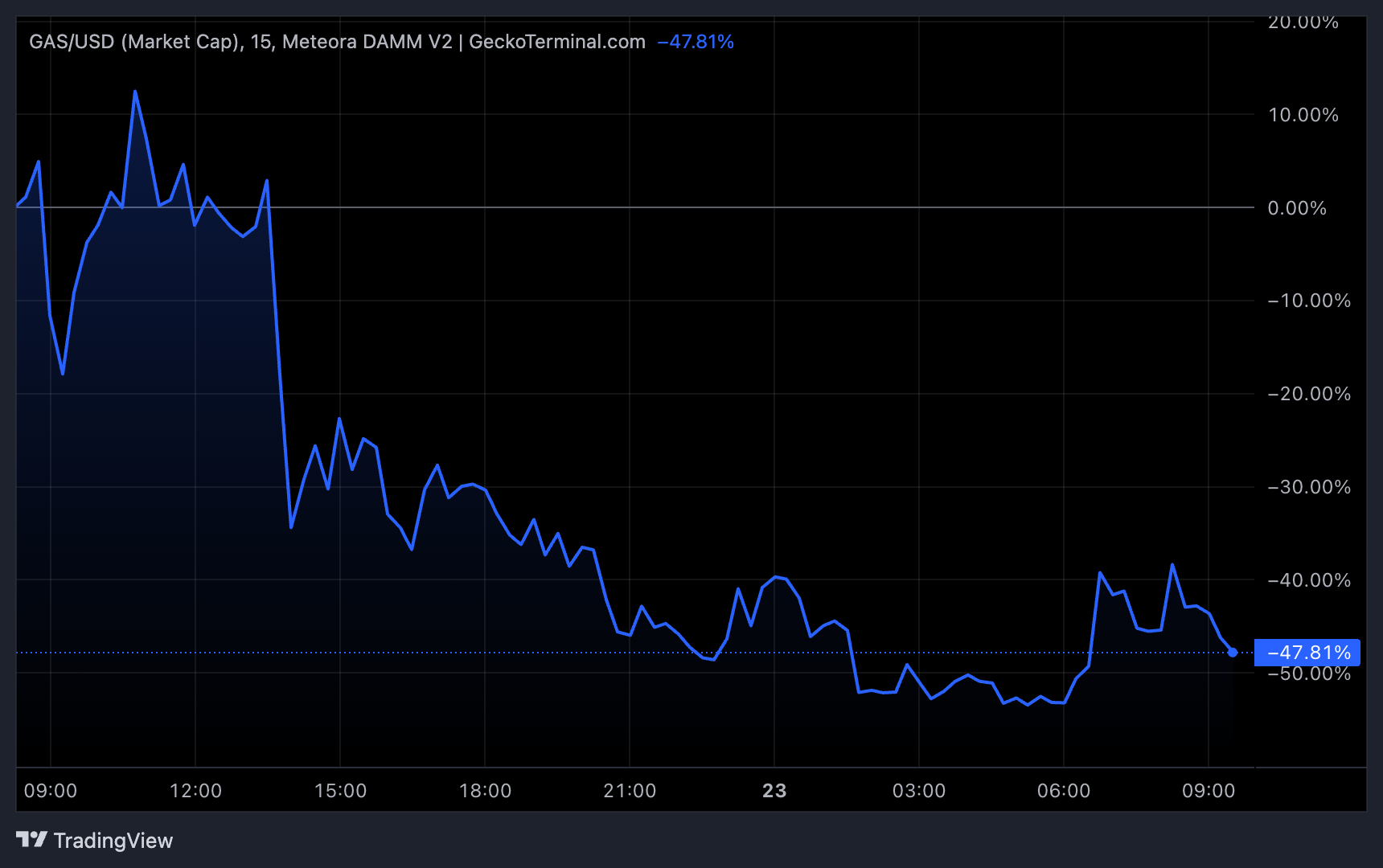Click the −47.81% price label on right axis
1383x868 pixels.
coord(1307,653)
